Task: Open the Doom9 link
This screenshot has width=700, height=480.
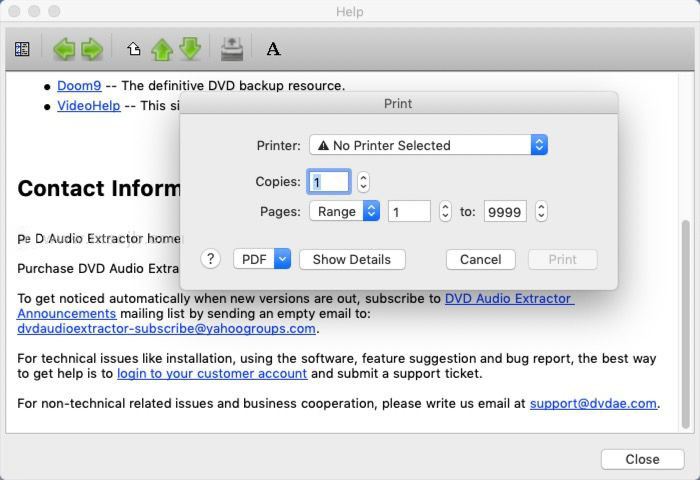Action: pyautogui.click(x=79, y=85)
